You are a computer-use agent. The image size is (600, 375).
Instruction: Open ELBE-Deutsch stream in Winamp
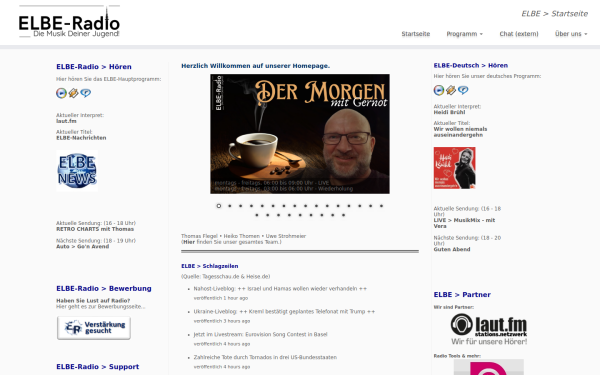point(451,90)
